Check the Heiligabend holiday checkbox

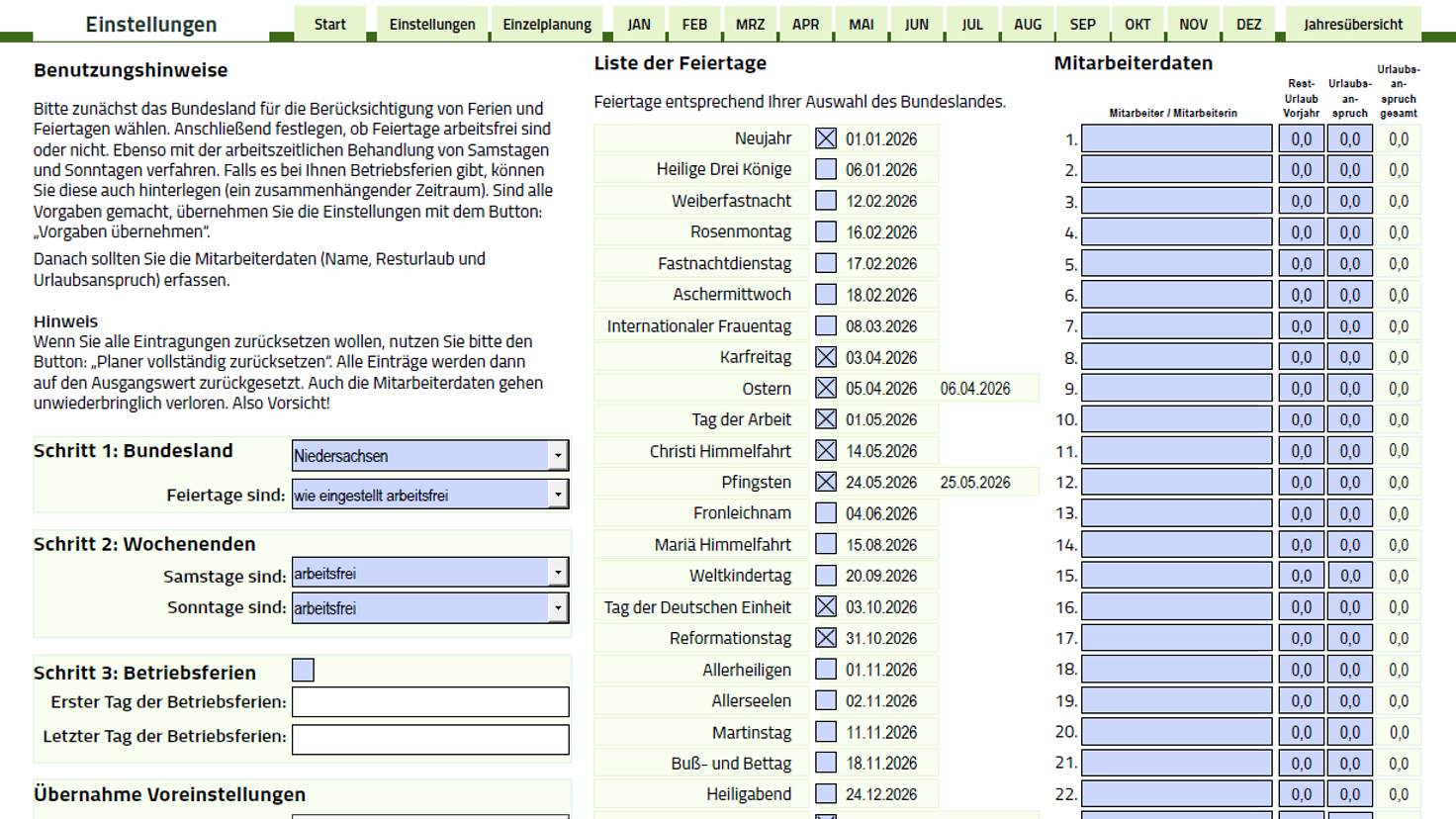pos(826,794)
